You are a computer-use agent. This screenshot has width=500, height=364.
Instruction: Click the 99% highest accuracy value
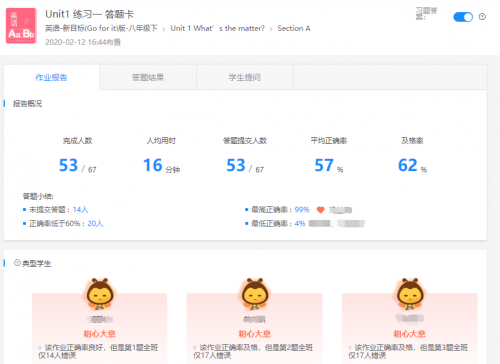[x=302, y=210]
